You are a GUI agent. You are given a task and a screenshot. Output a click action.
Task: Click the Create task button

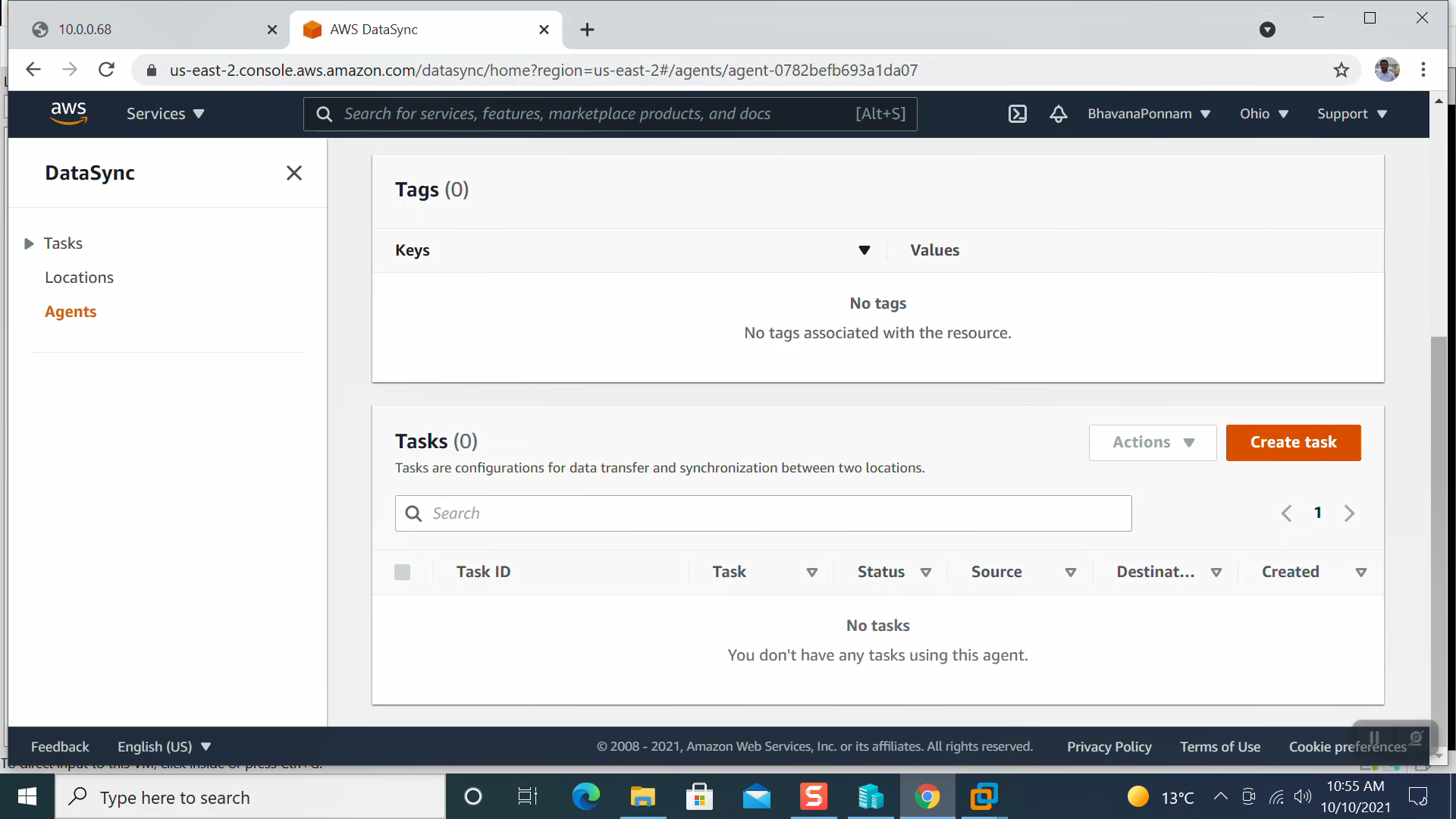(1293, 442)
